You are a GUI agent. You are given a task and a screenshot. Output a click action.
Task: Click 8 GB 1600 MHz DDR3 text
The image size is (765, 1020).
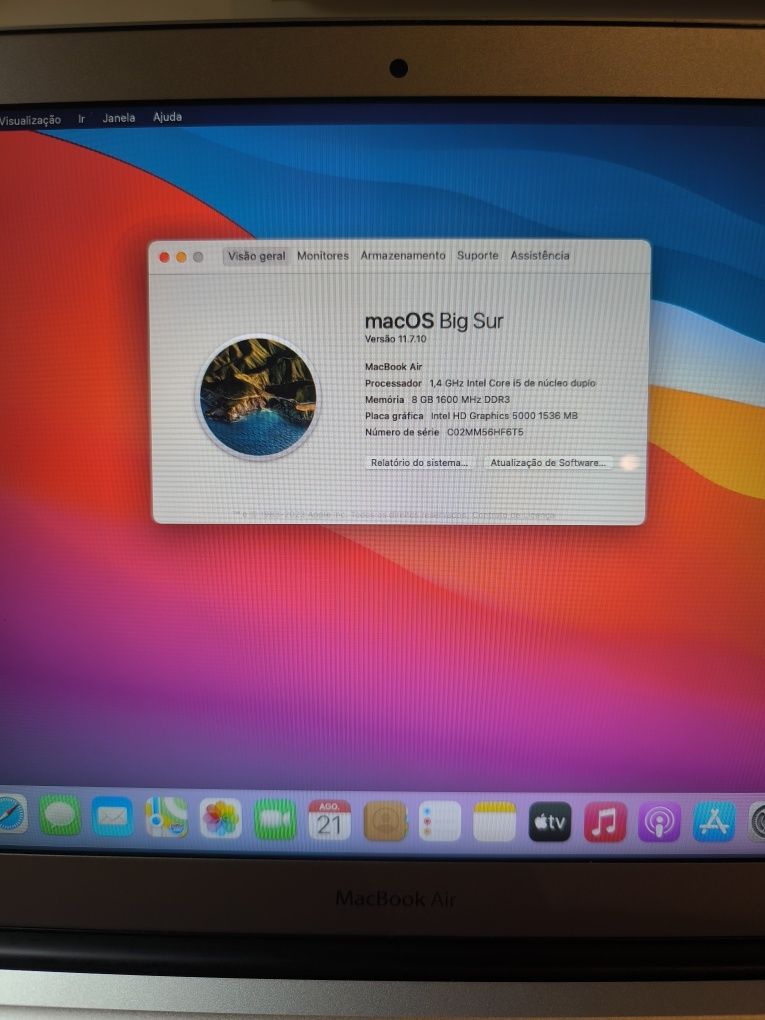(461, 399)
